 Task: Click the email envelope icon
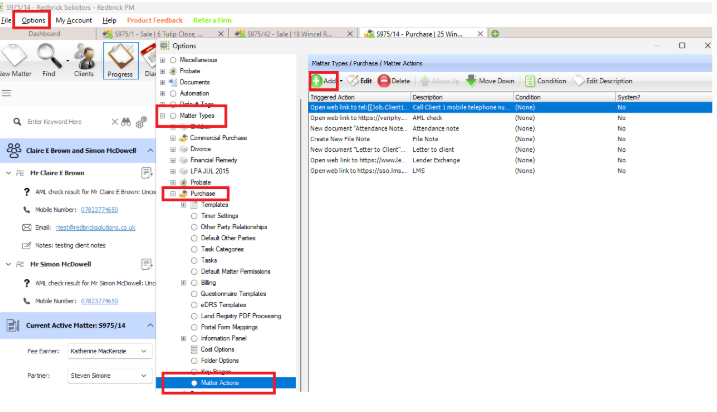(27, 227)
